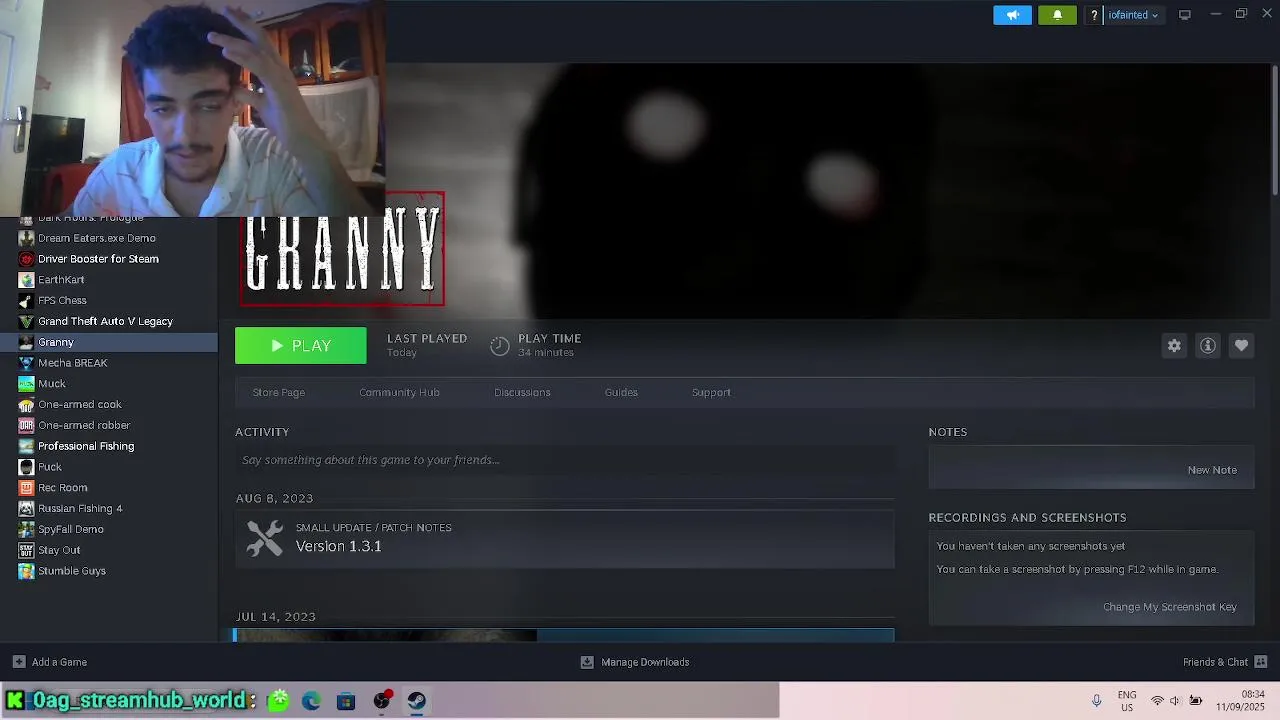Image resolution: width=1280 pixels, height=720 pixels.
Task: Open the green notifications bell
Action: [x=1057, y=15]
